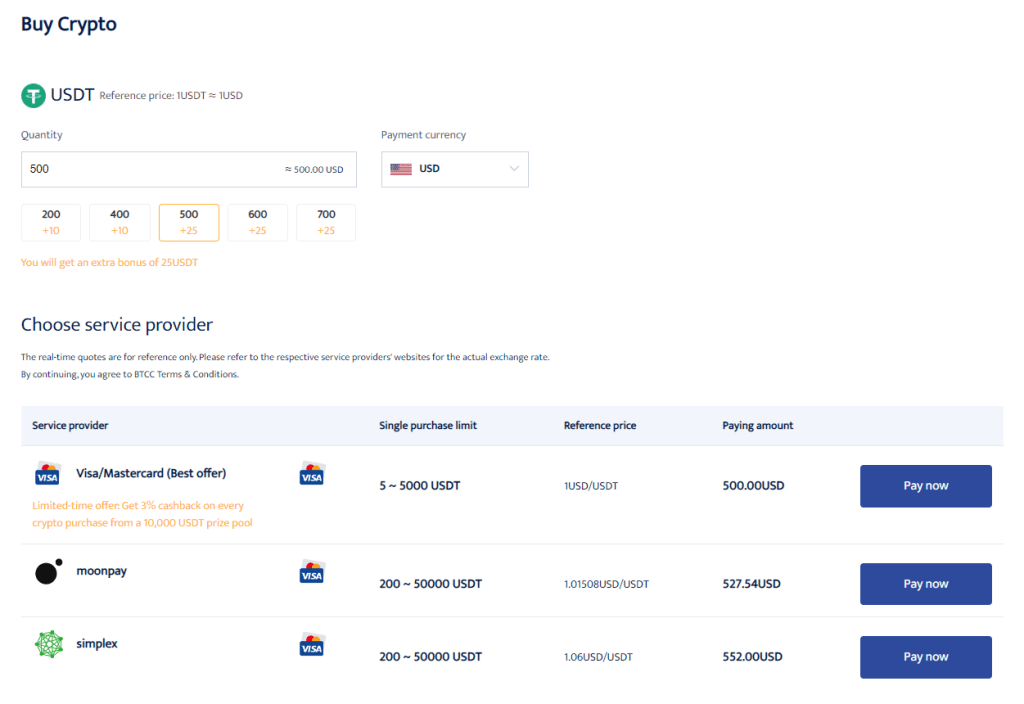Viewport: 1024px width, 704px height.
Task: Click the Visa card icon in the moonpay row
Action: [x=311, y=571]
